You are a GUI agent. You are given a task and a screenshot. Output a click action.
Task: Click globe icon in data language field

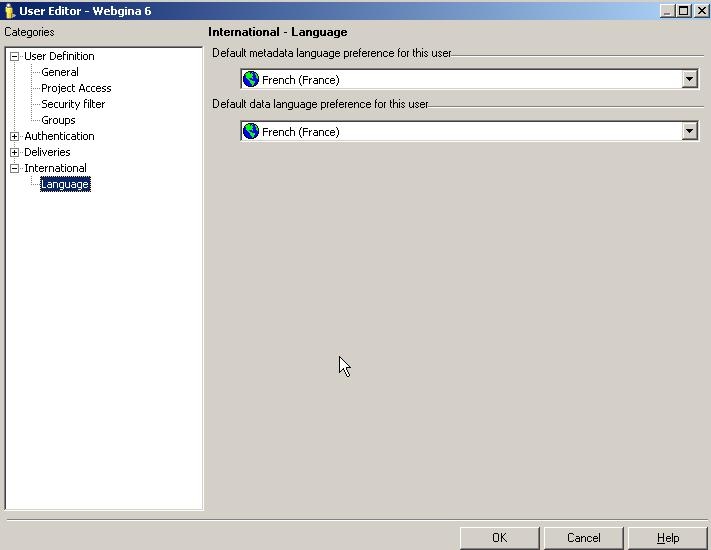[x=251, y=131]
